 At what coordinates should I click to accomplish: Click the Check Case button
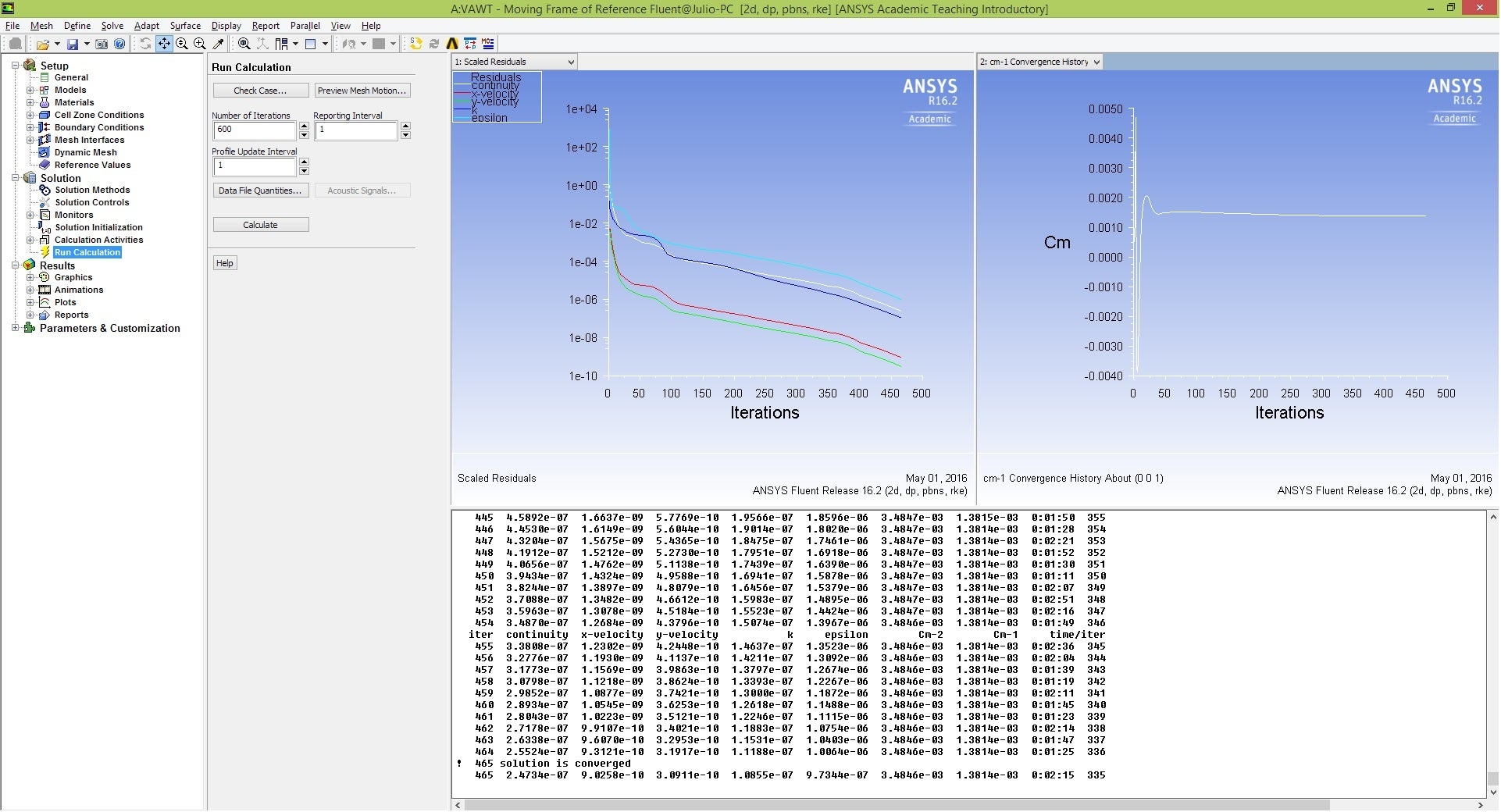tap(260, 91)
